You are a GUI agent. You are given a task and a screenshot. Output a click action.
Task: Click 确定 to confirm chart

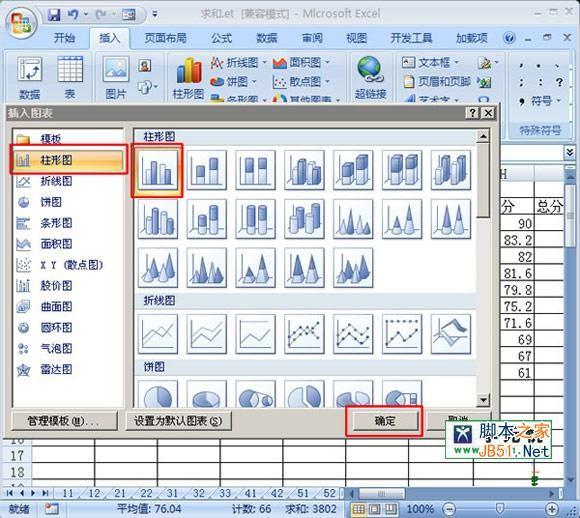[385, 421]
